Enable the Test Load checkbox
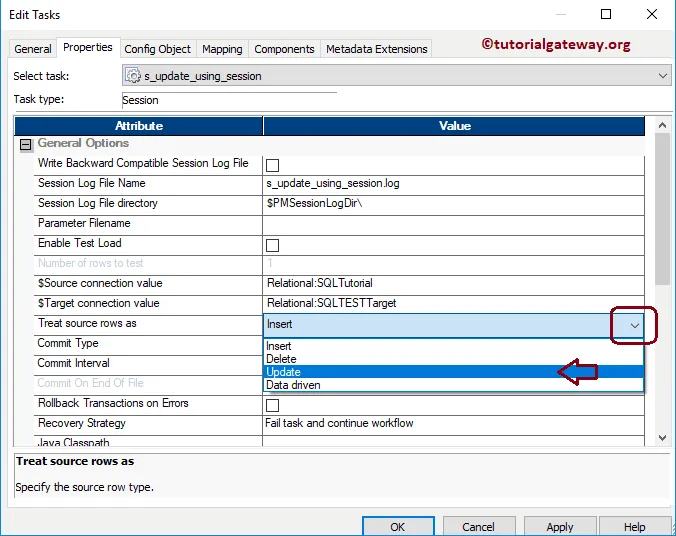The image size is (676, 536). pos(272,245)
